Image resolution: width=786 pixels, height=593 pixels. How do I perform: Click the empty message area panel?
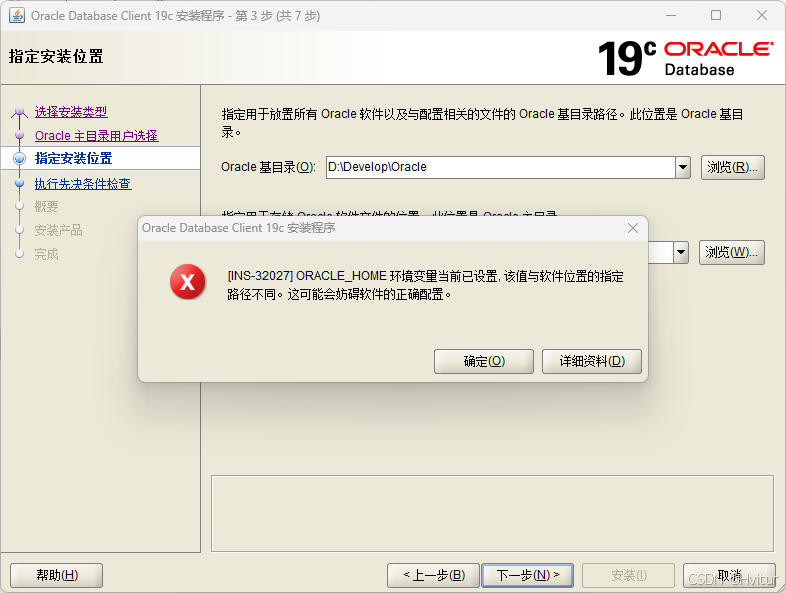(x=492, y=513)
